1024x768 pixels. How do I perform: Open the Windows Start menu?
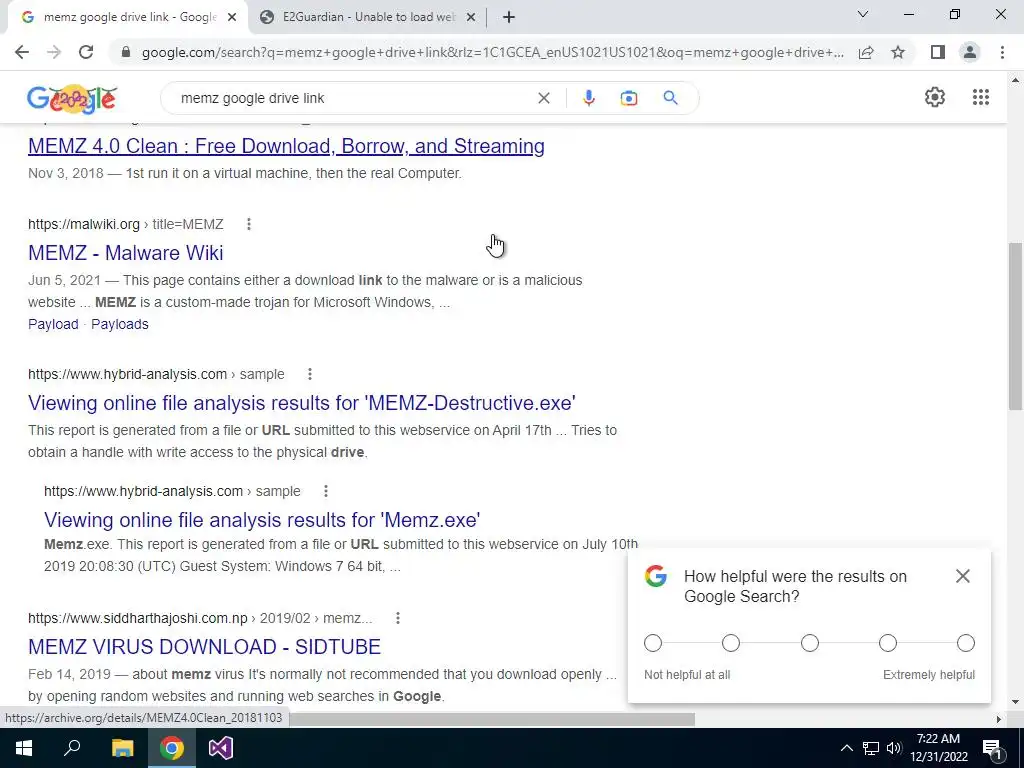coord(24,748)
